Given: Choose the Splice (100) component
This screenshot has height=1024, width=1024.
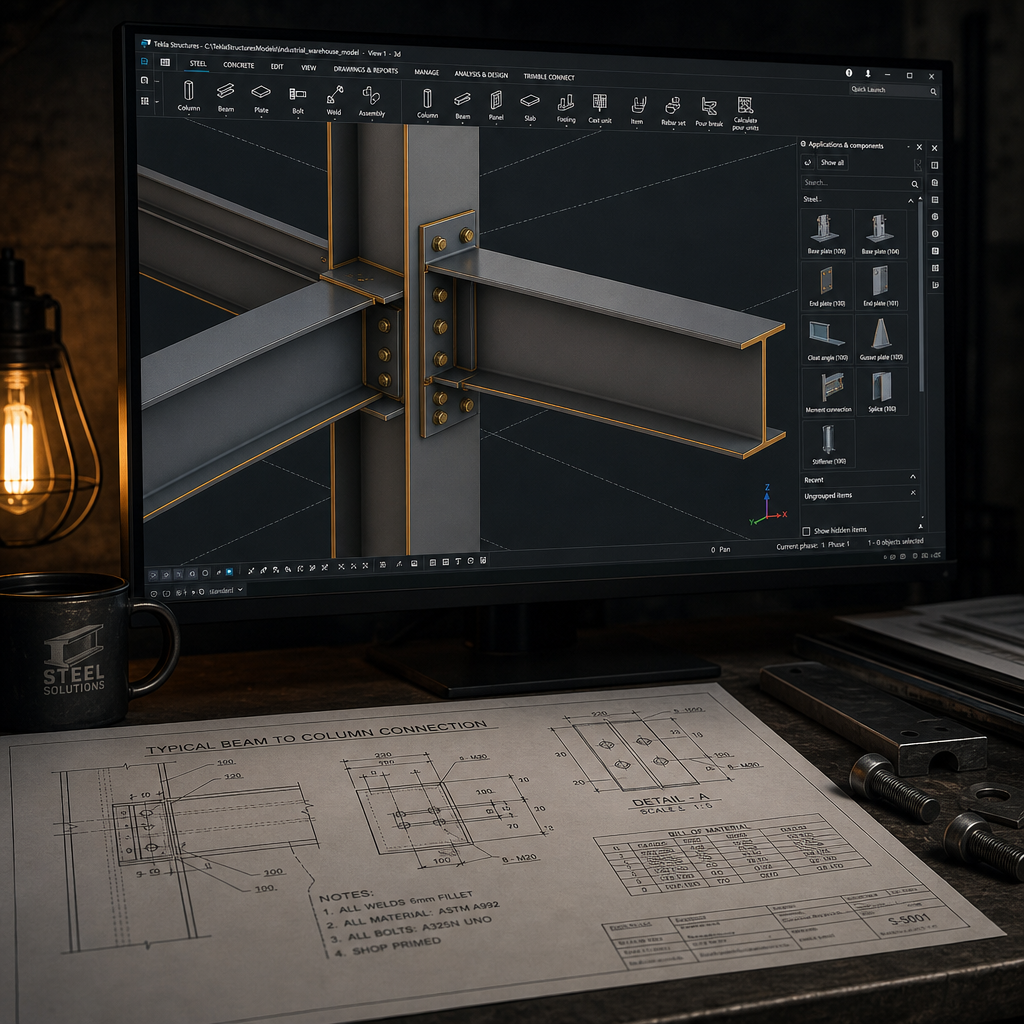Looking at the screenshot, I should (882, 391).
